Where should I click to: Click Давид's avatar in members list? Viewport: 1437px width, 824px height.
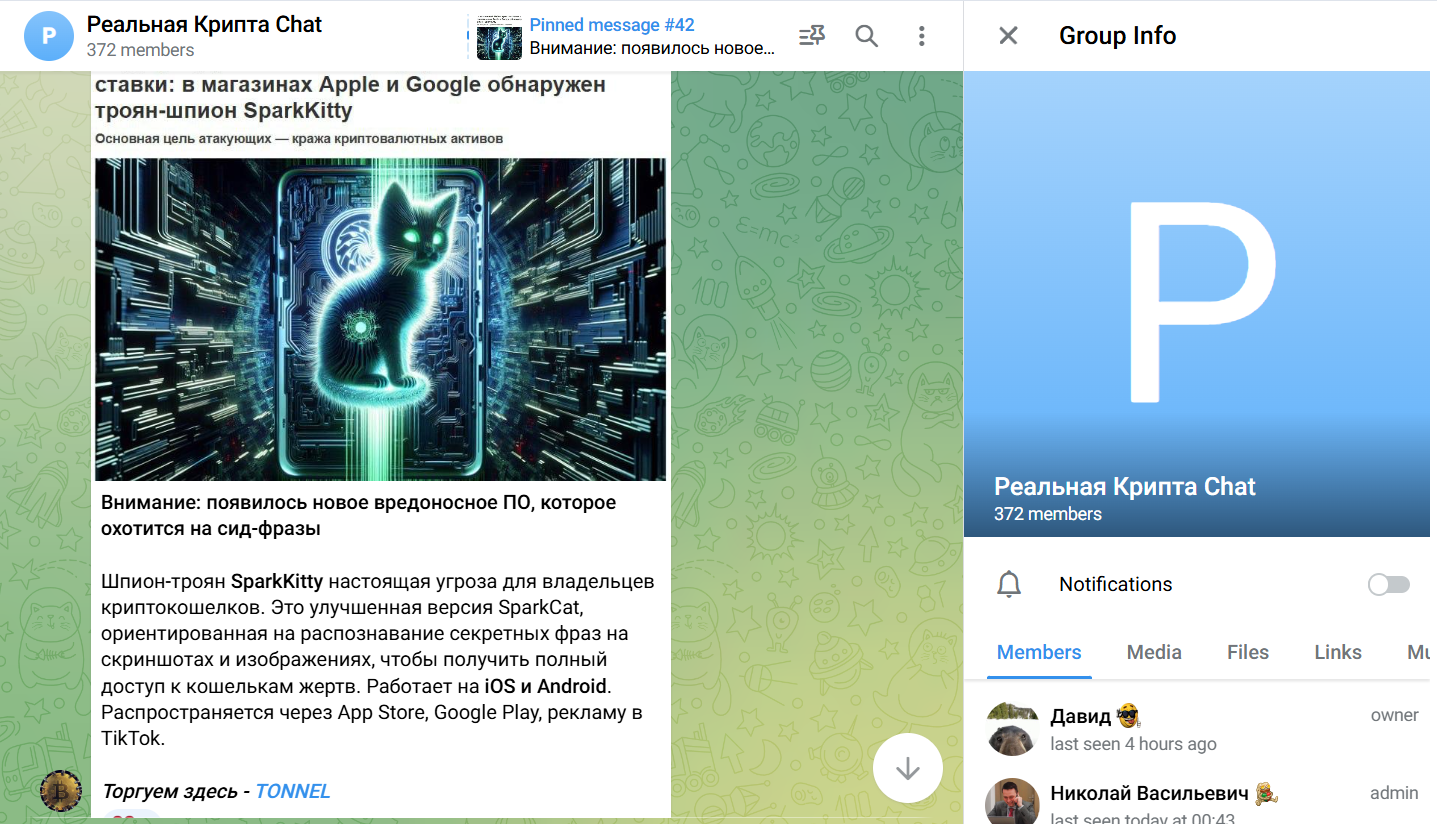tap(1012, 728)
